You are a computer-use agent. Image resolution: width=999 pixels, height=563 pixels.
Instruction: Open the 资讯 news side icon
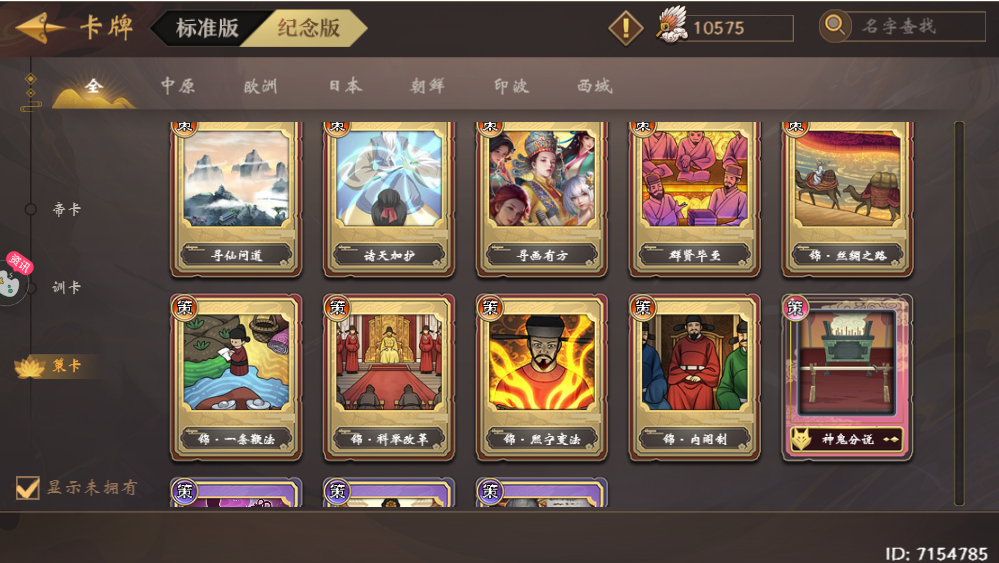(x=14, y=278)
